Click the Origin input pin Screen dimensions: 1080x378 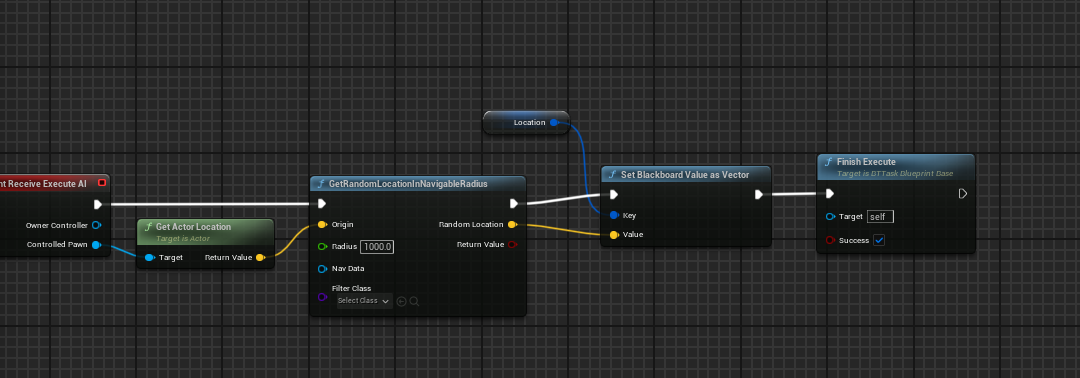point(322,224)
